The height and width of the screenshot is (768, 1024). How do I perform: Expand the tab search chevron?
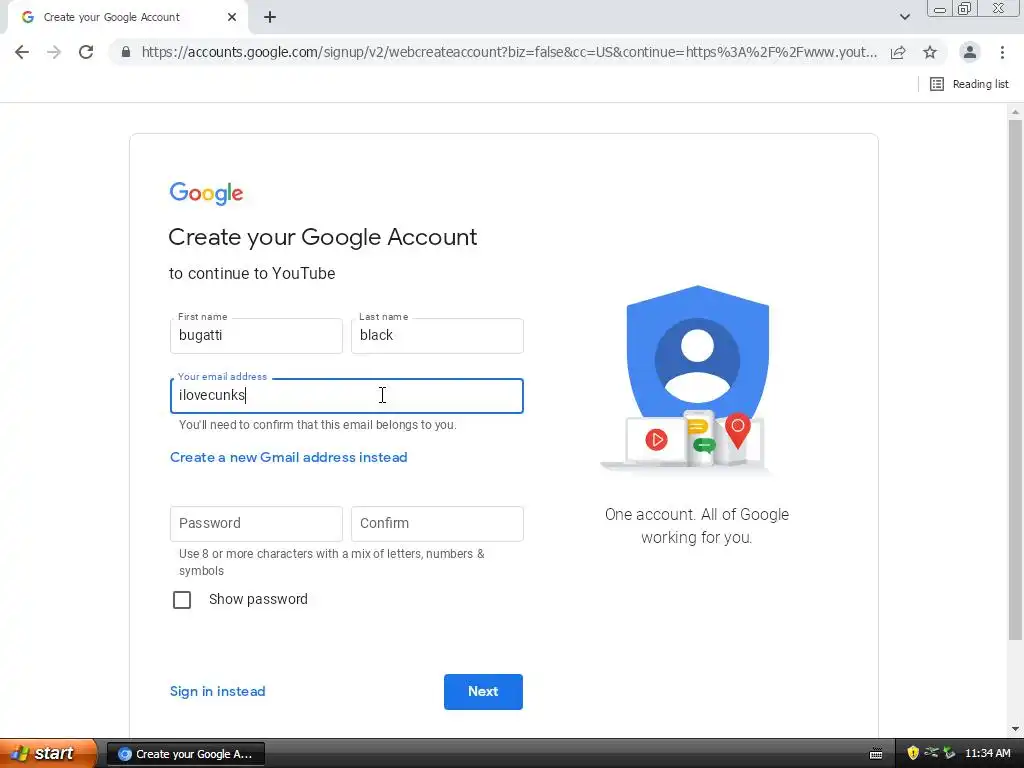(904, 17)
